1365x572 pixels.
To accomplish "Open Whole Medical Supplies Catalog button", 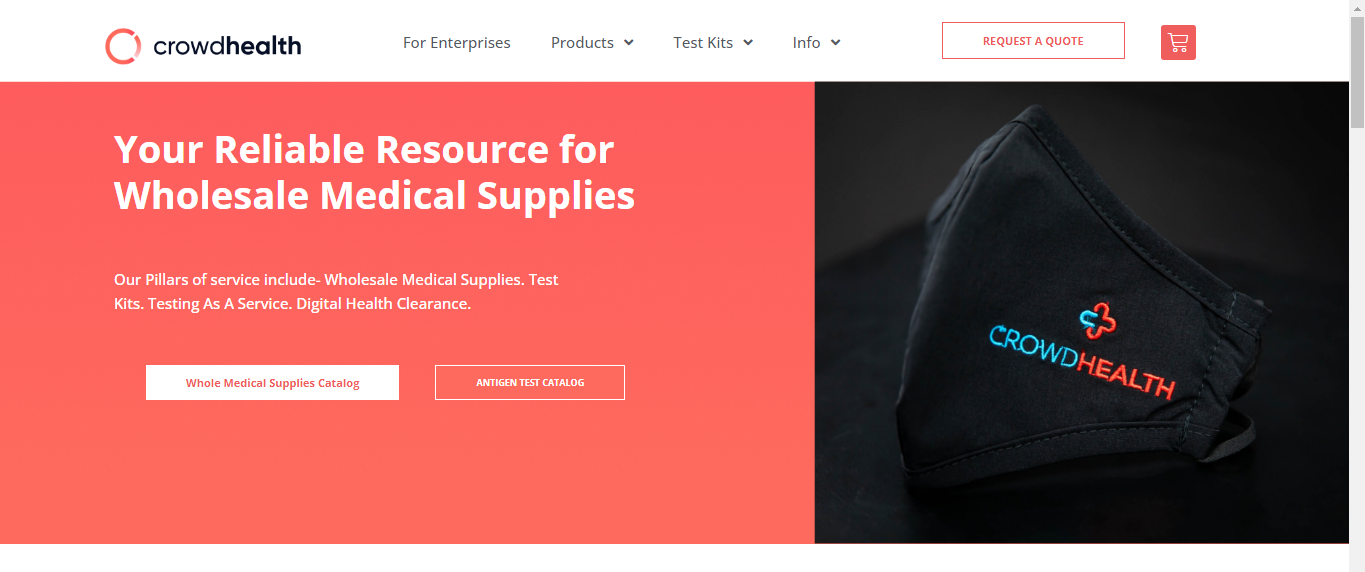I will pos(272,383).
